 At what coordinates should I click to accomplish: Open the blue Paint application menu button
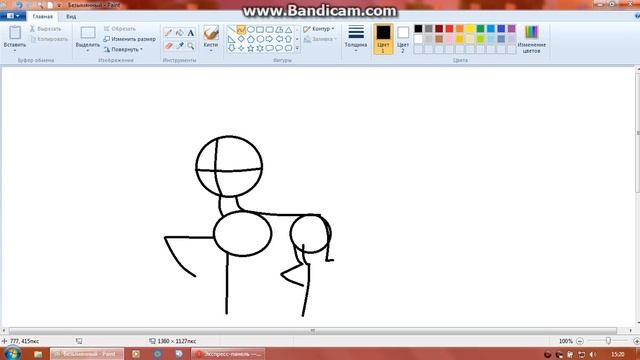coord(13,16)
